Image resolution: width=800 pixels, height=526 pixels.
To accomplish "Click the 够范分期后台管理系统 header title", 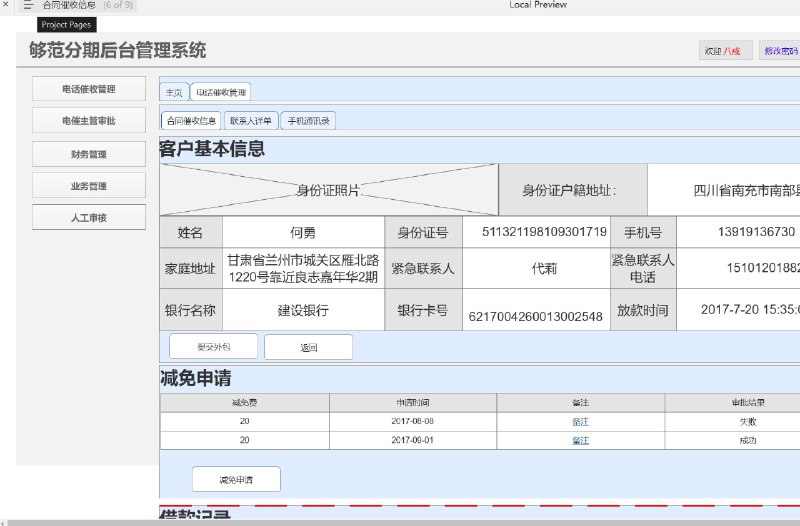I will click(x=117, y=50).
